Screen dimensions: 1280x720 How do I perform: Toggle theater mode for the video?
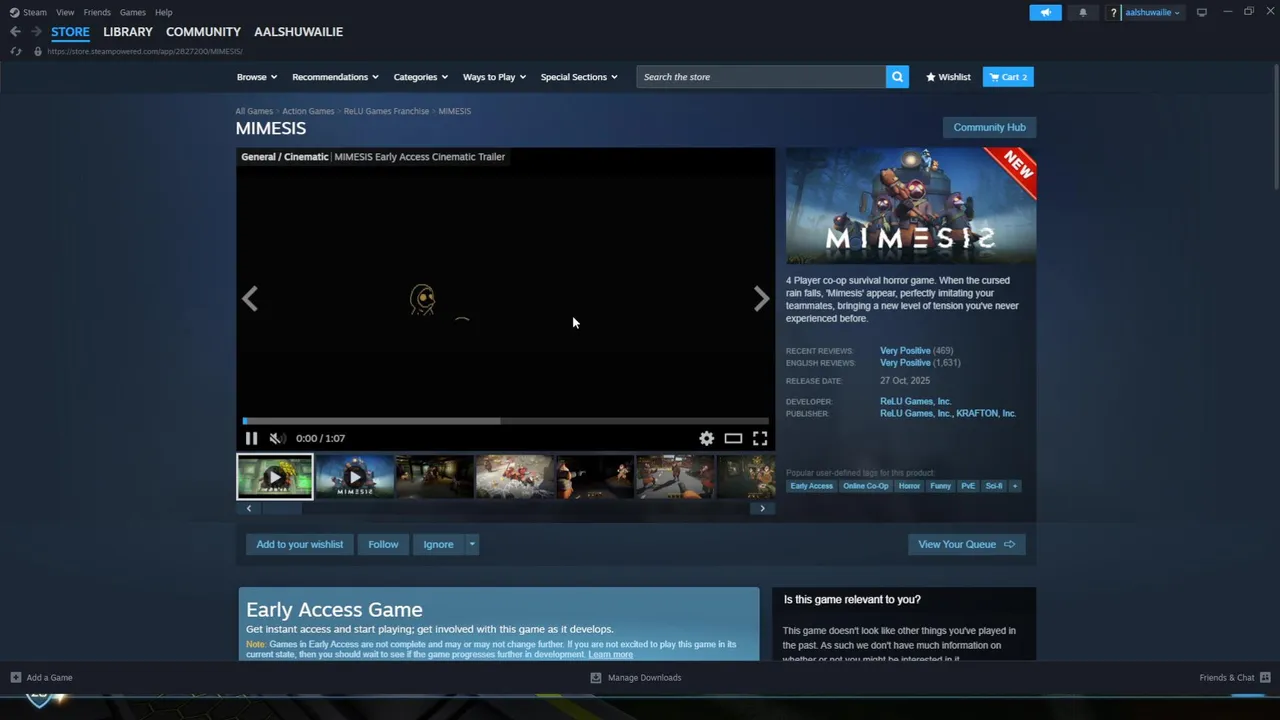[x=733, y=438]
